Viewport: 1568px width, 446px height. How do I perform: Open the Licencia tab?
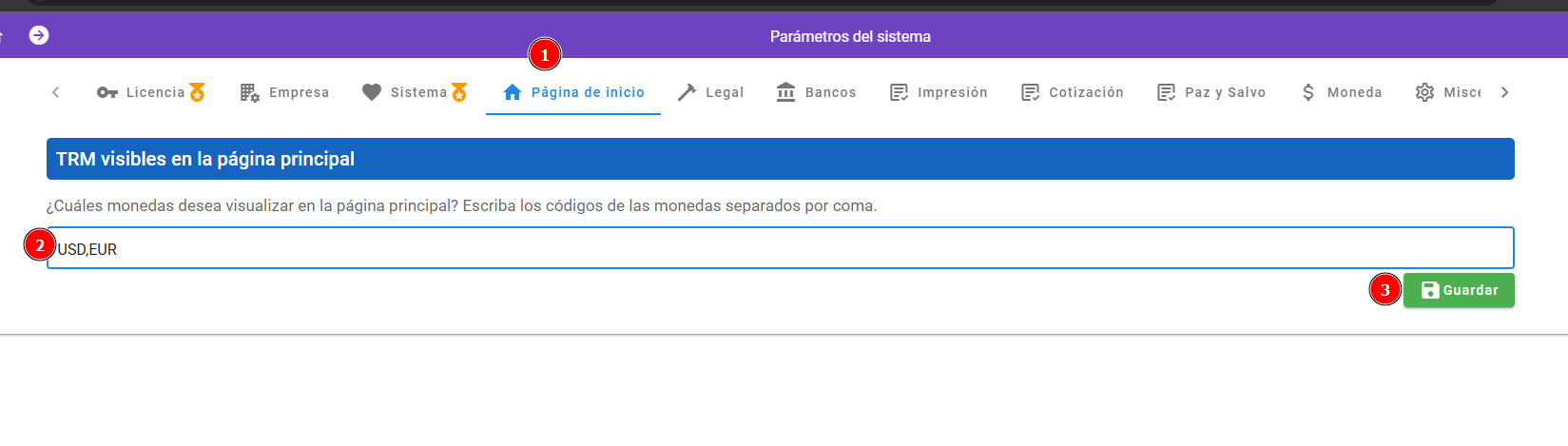click(x=150, y=92)
